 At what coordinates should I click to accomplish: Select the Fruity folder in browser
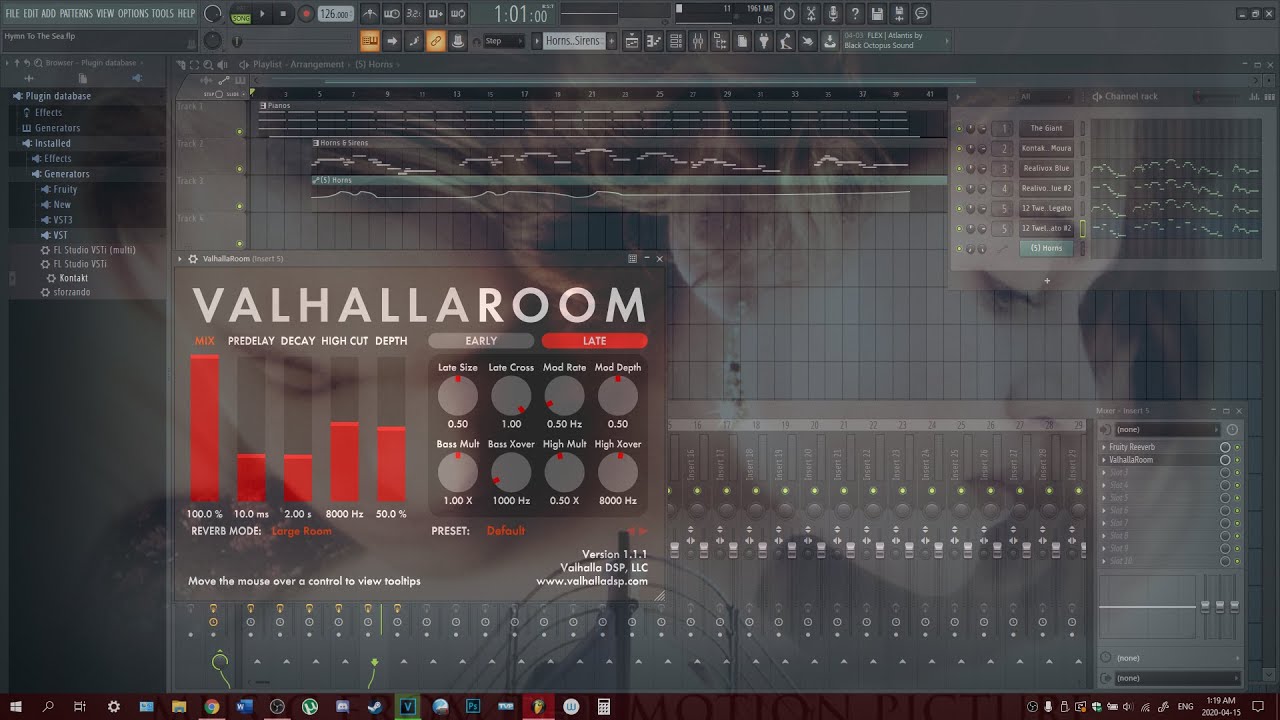[65, 189]
